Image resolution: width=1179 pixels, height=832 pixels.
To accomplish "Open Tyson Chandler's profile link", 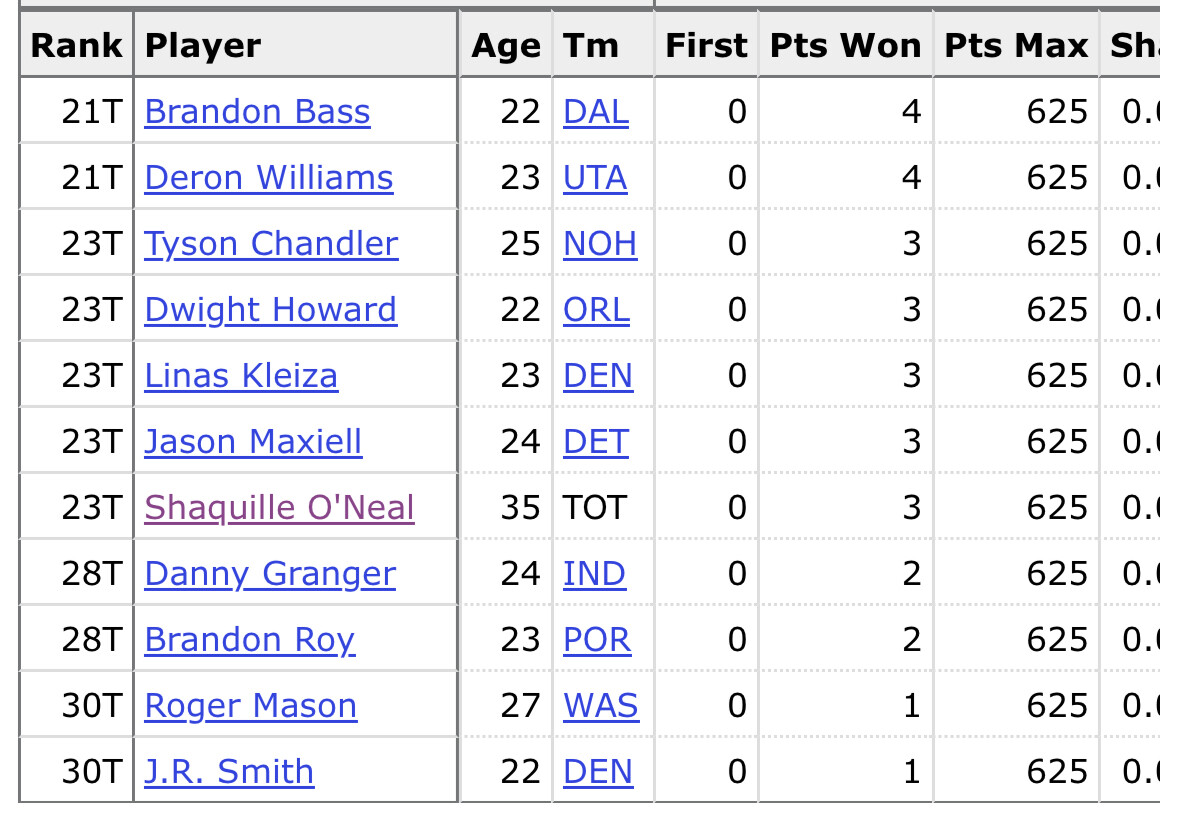I will coord(271,244).
